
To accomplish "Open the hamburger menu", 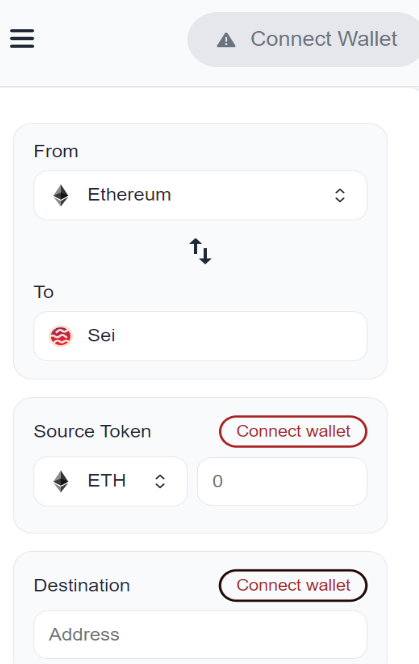I will (22, 39).
